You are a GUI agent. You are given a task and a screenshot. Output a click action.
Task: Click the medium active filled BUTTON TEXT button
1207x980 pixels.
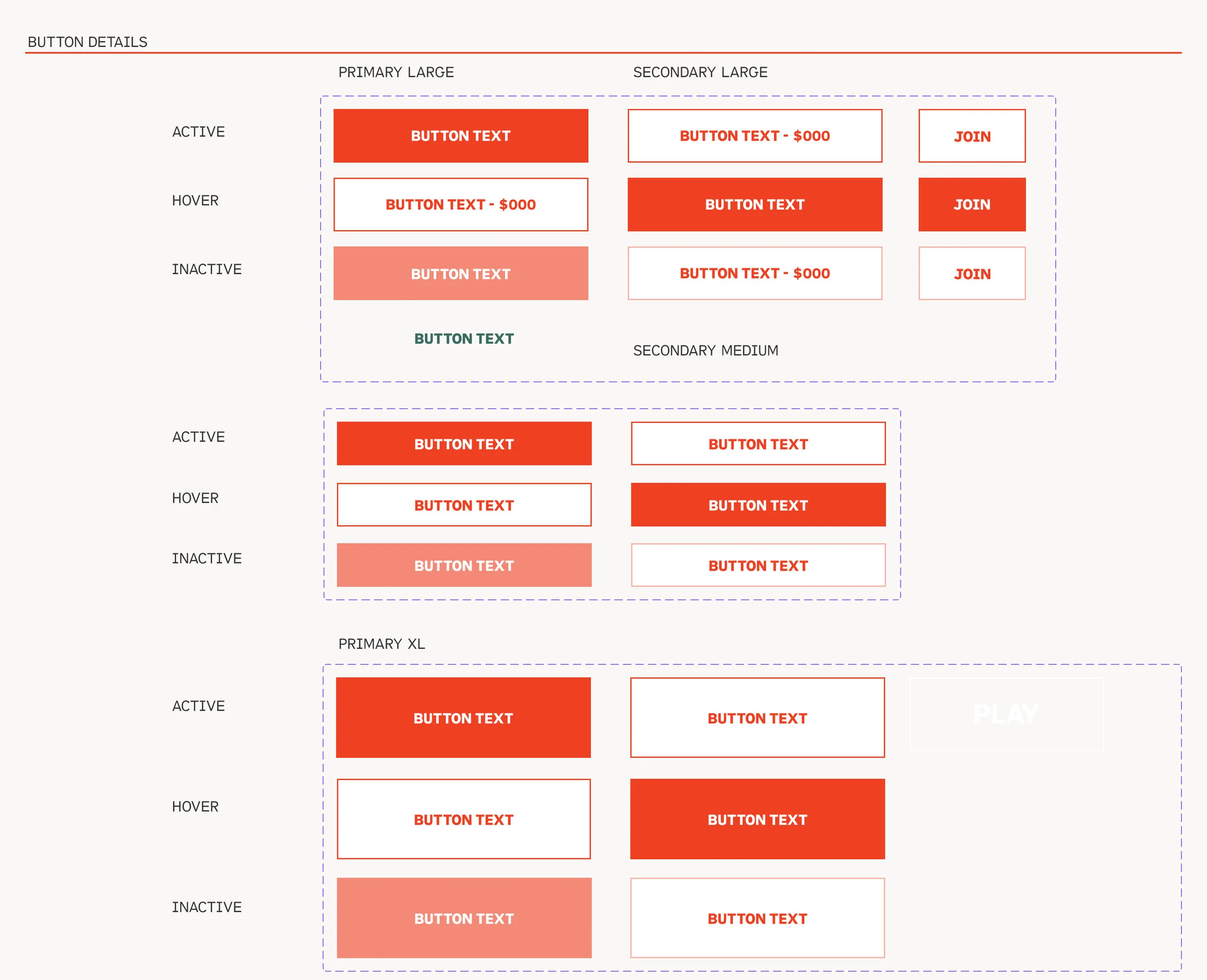pos(463,444)
